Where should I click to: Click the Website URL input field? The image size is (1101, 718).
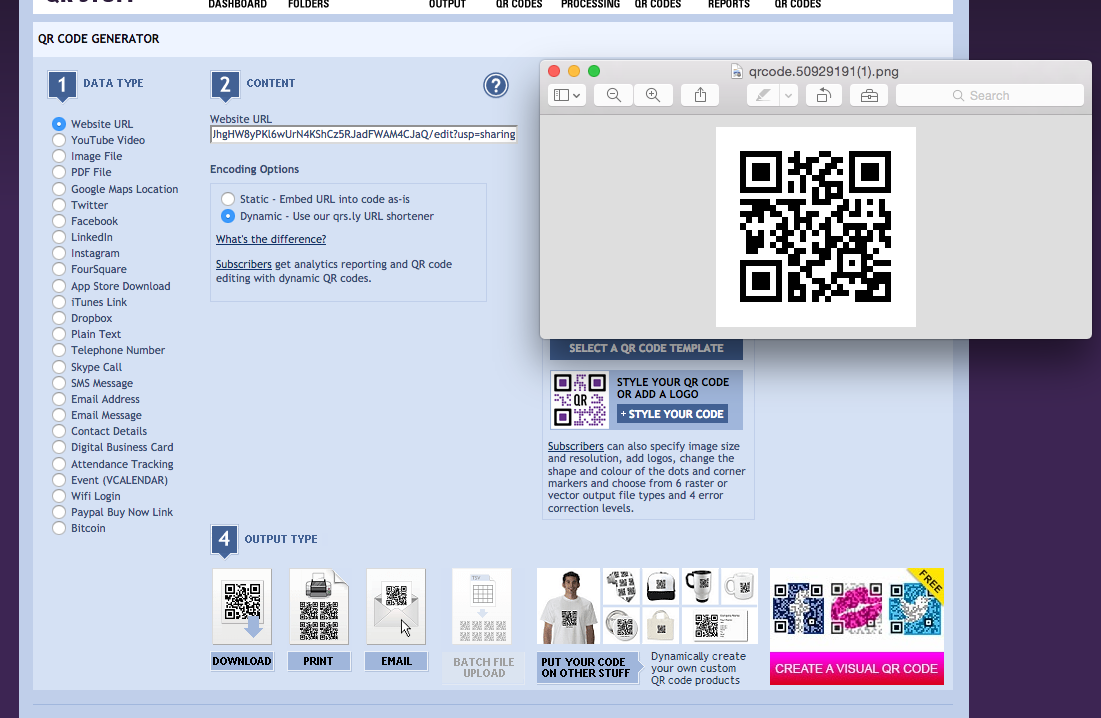tap(362, 134)
